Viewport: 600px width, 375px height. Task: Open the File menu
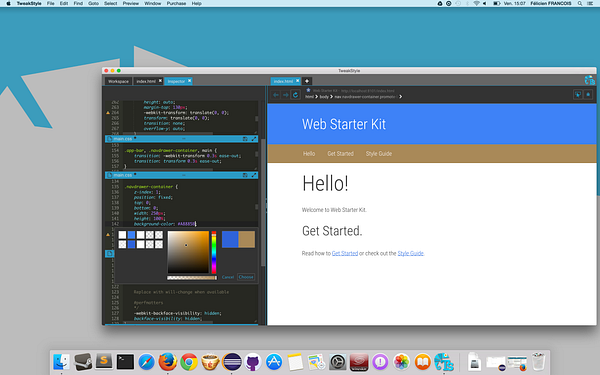[51, 3]
